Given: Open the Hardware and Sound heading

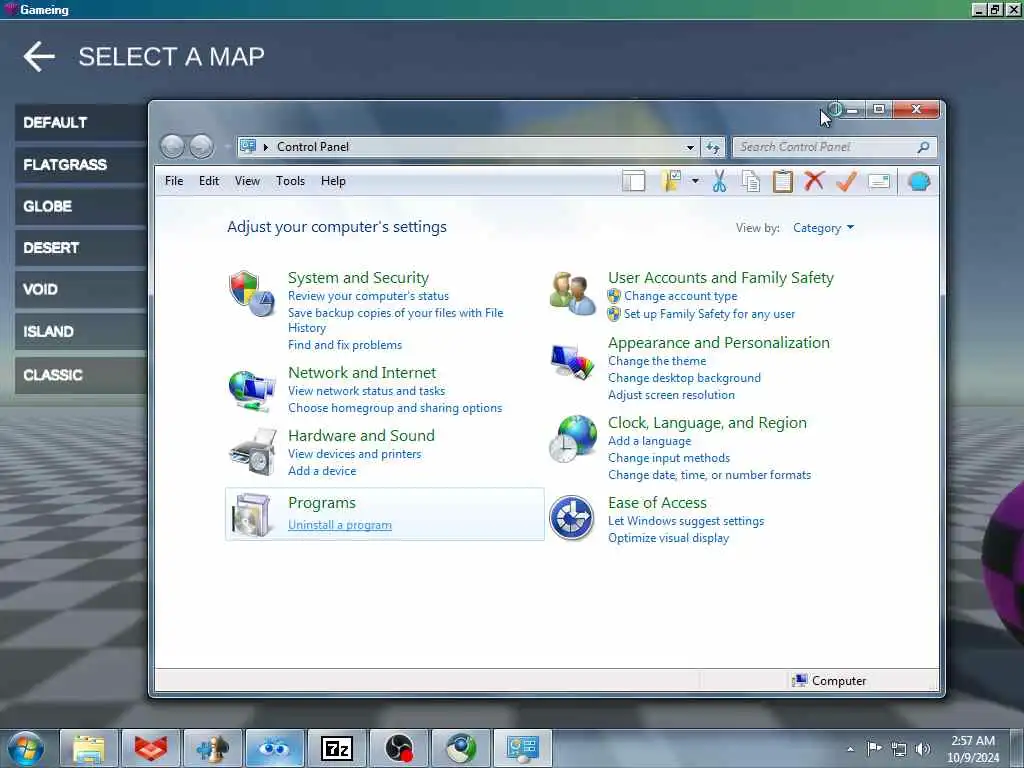Looking at the screenshot, I should pyautogui.click(x=361, y=436).
